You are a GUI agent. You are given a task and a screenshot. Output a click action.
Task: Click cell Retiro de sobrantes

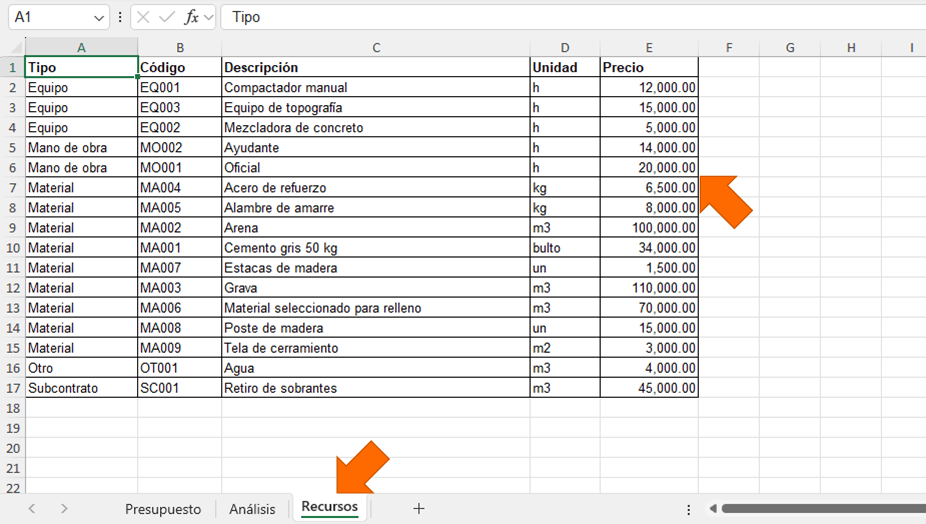point(376,388)
